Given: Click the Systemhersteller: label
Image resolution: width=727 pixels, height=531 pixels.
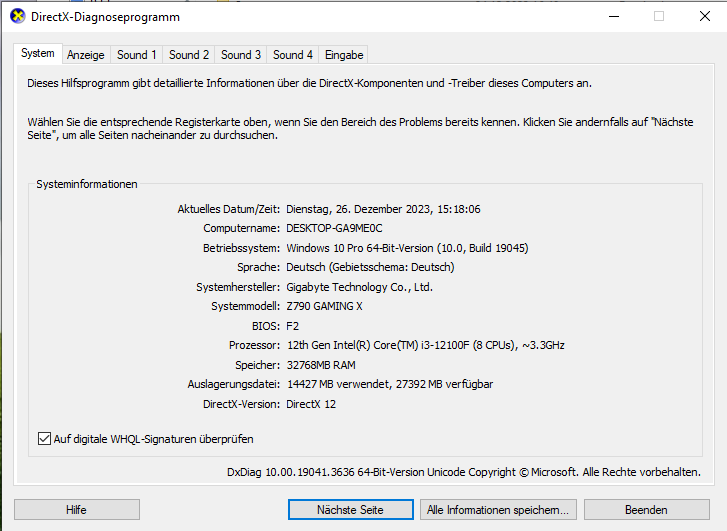Looking at the screenshot, I should tap(238, 287).
